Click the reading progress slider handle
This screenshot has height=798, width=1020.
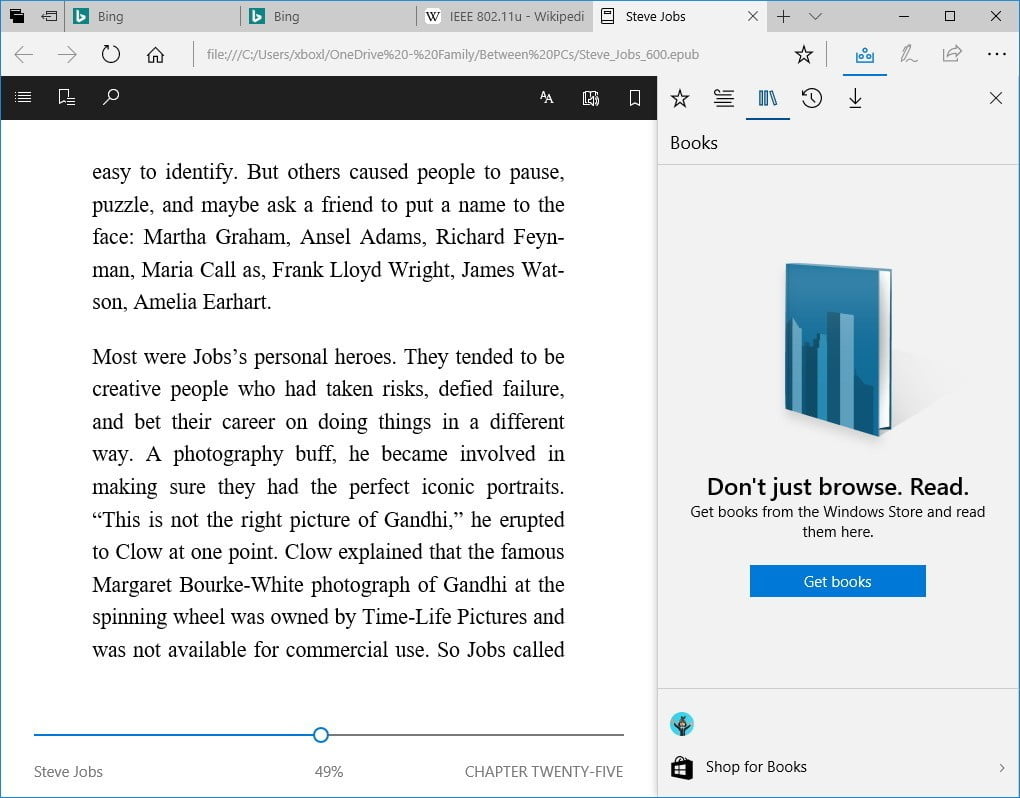[321, 735]
